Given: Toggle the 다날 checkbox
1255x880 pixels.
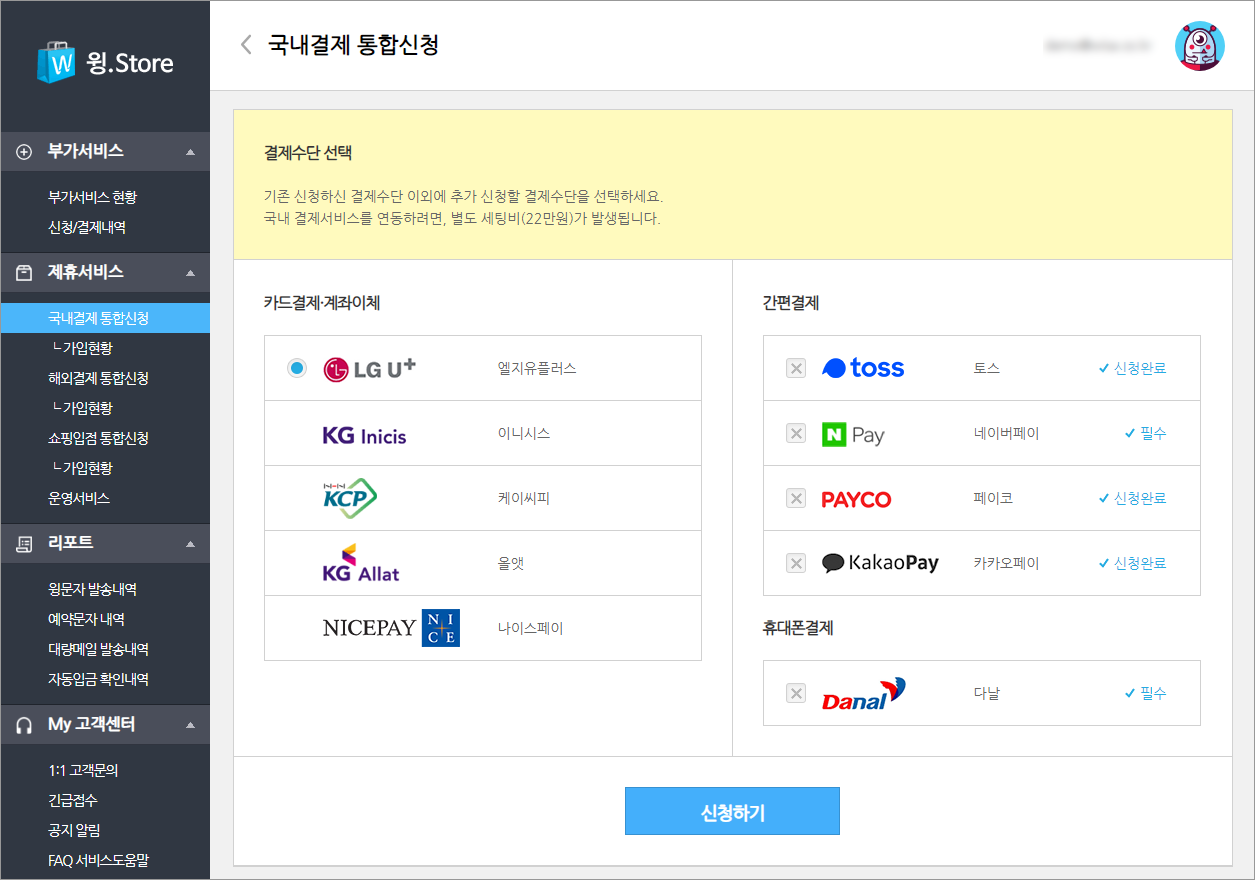Looking at the screenshot, I should point(796,693).
